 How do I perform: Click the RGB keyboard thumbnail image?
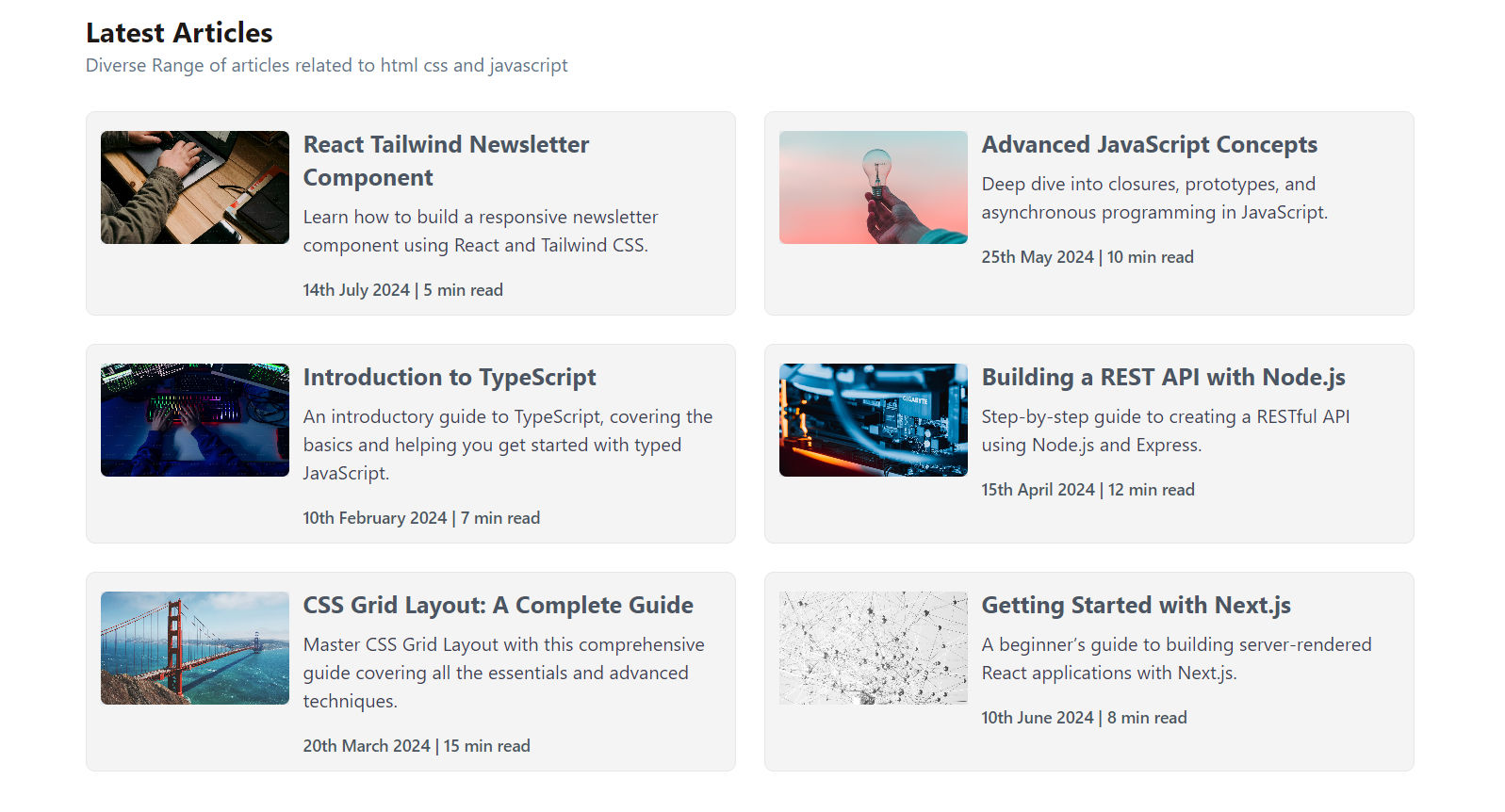195,420
